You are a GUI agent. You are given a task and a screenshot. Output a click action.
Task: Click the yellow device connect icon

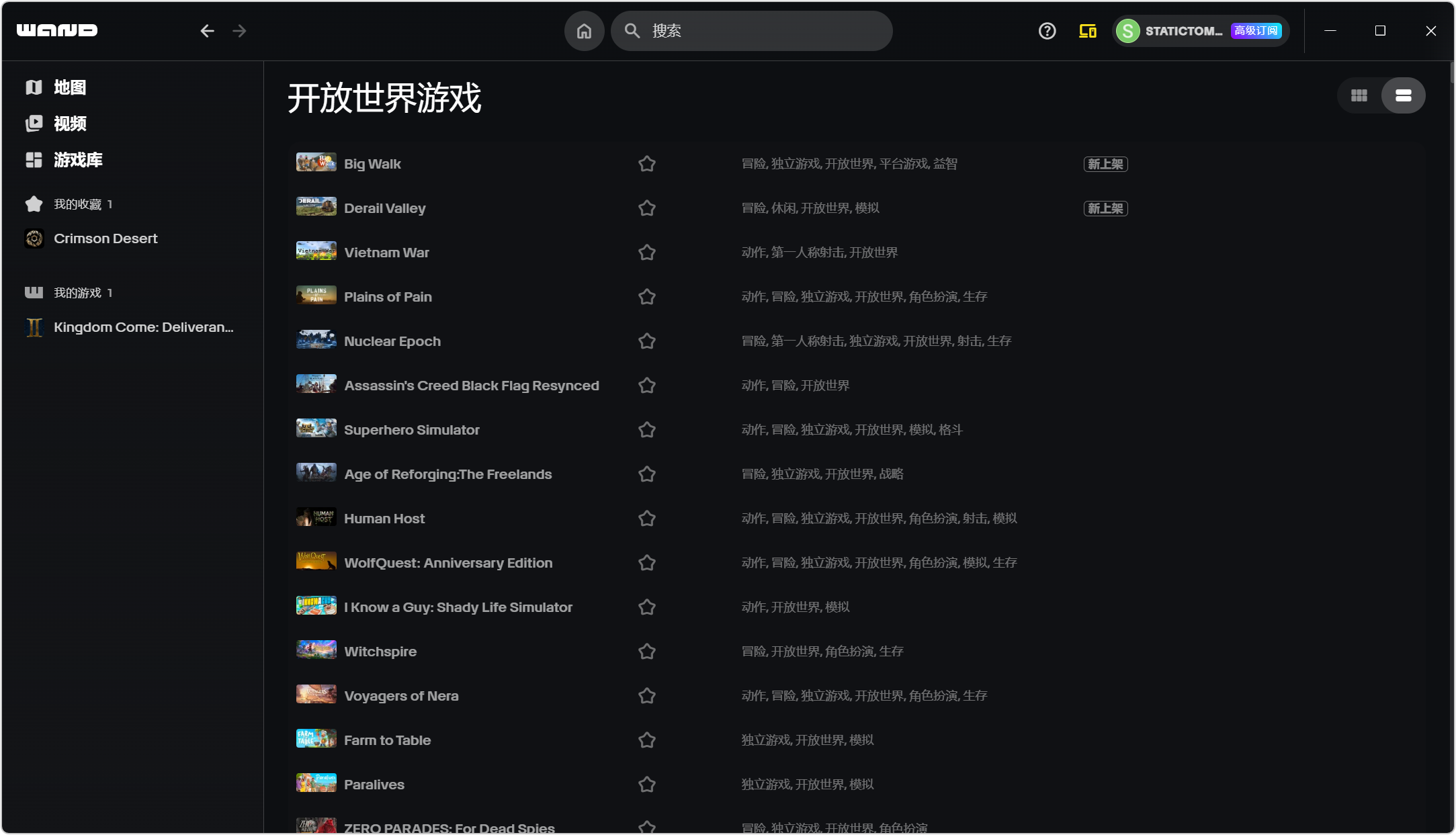[x=1088, y=31]
